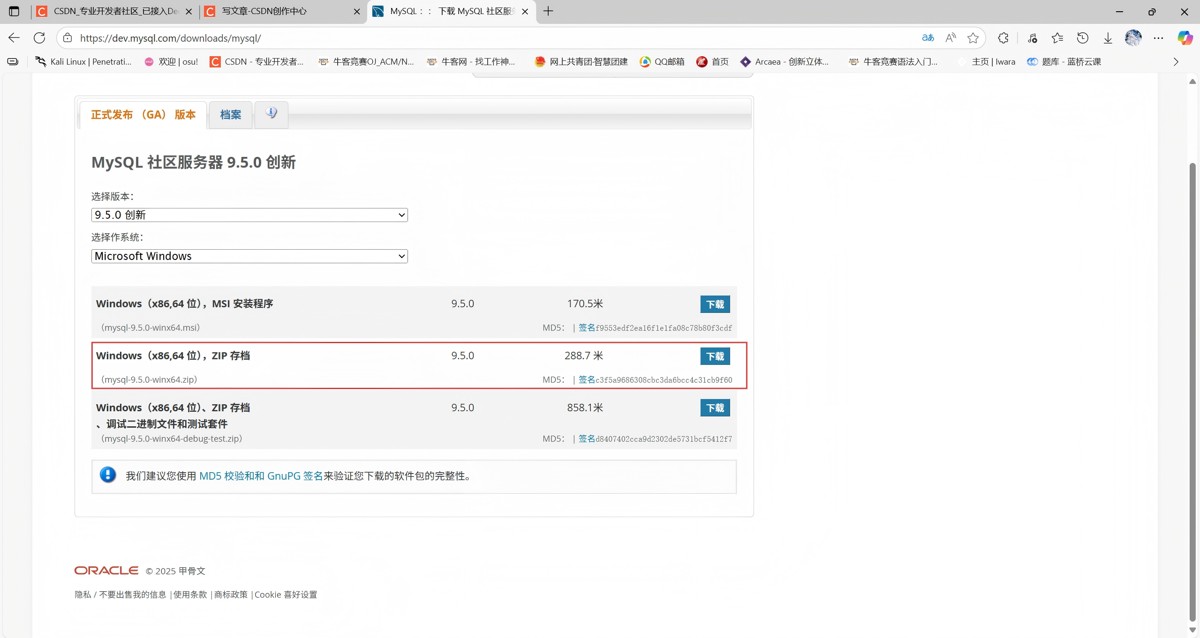Image resolution: width=1200 pixels, height=638 pixels.
Task: Open the Arcaea - 创新立体 bookmark
Action: tap(785, 62)
